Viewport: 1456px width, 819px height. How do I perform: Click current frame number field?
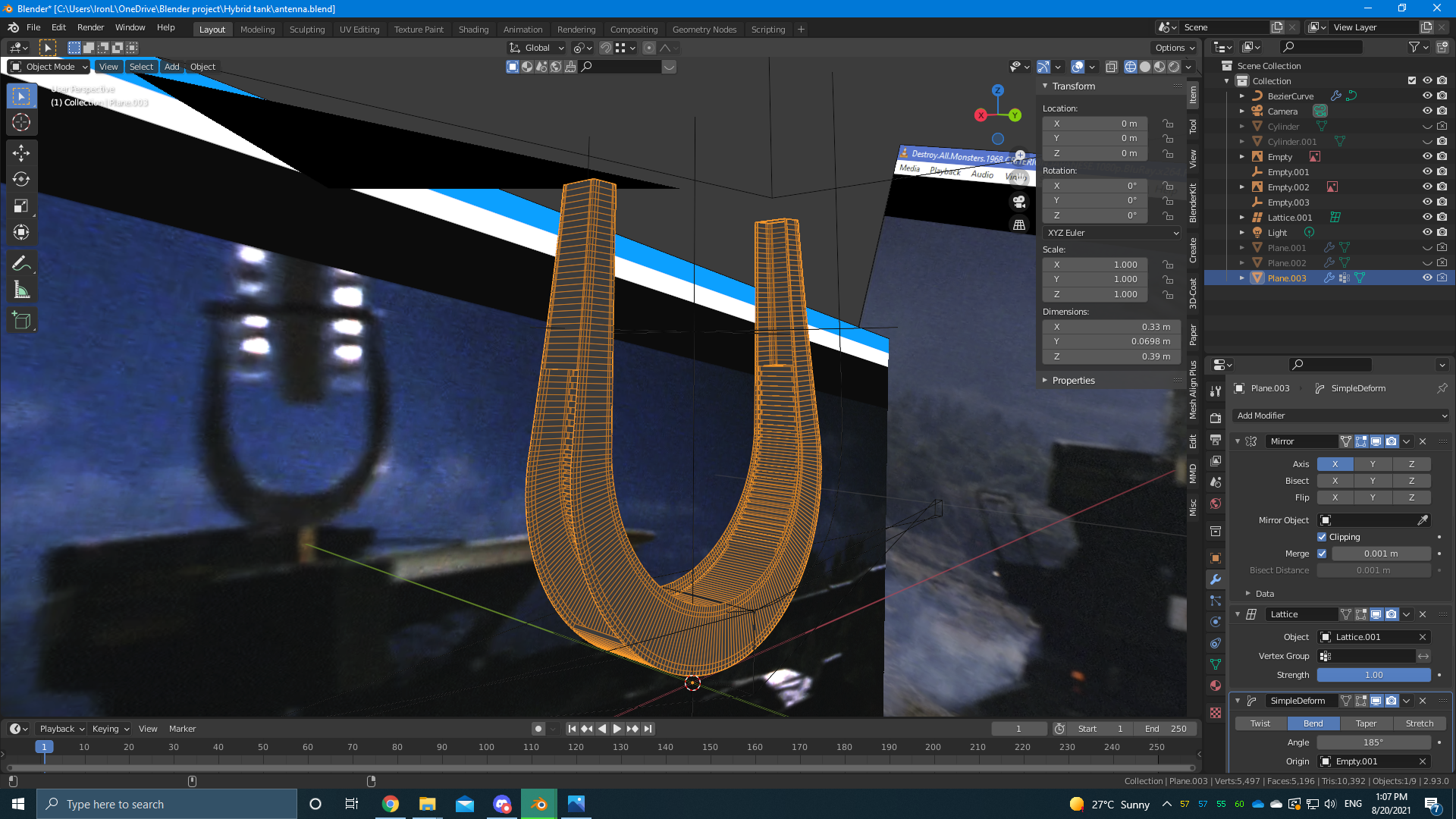click(x=1018, y=729)
